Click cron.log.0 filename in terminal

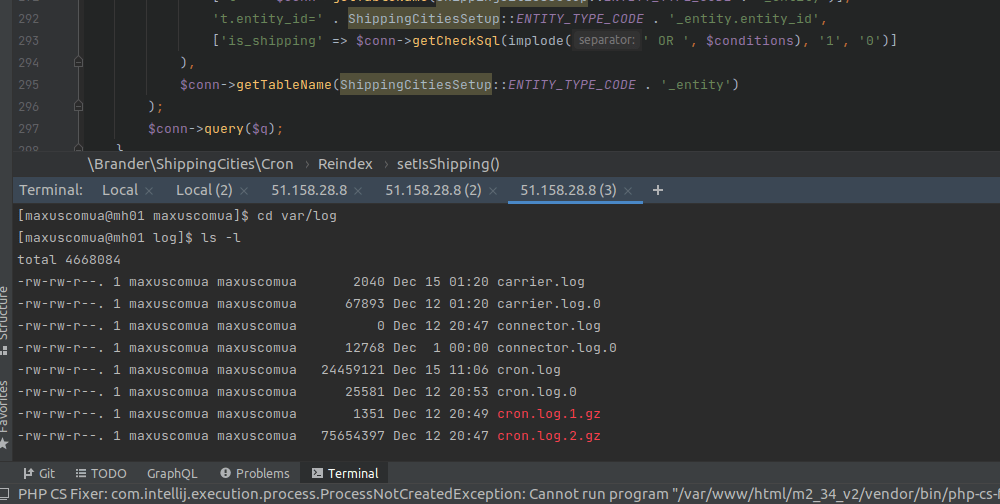pos(537,392)
